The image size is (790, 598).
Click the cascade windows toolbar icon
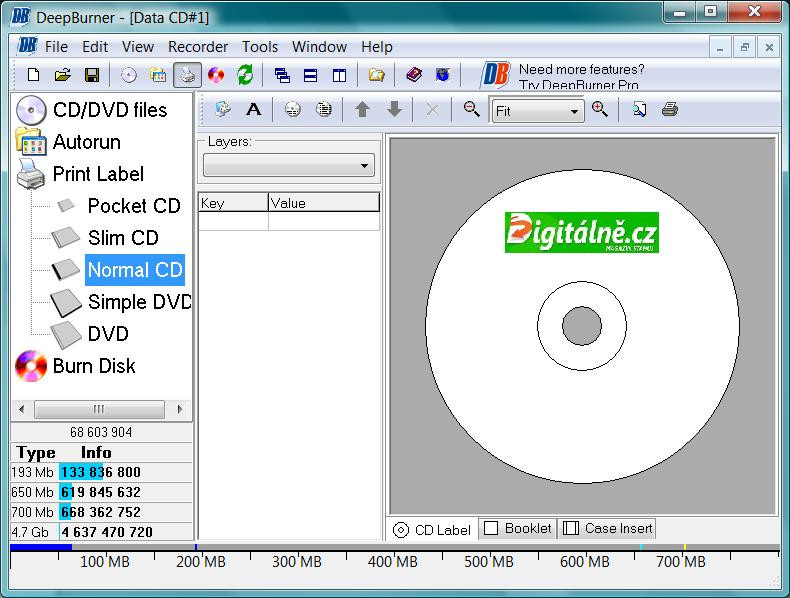coord(282,75)
